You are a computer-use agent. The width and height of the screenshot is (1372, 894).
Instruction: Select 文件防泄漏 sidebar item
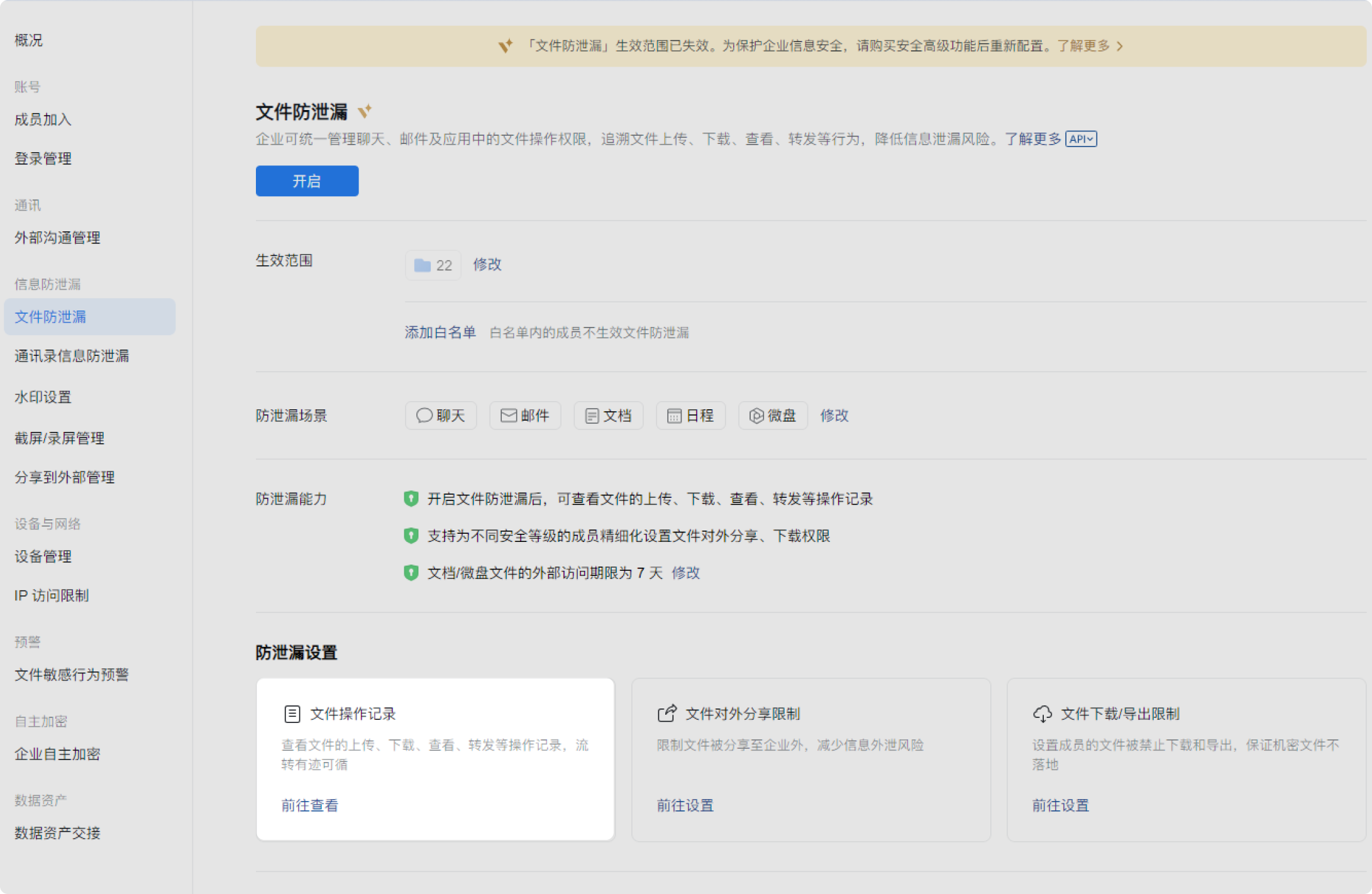(x=90, y=317)
